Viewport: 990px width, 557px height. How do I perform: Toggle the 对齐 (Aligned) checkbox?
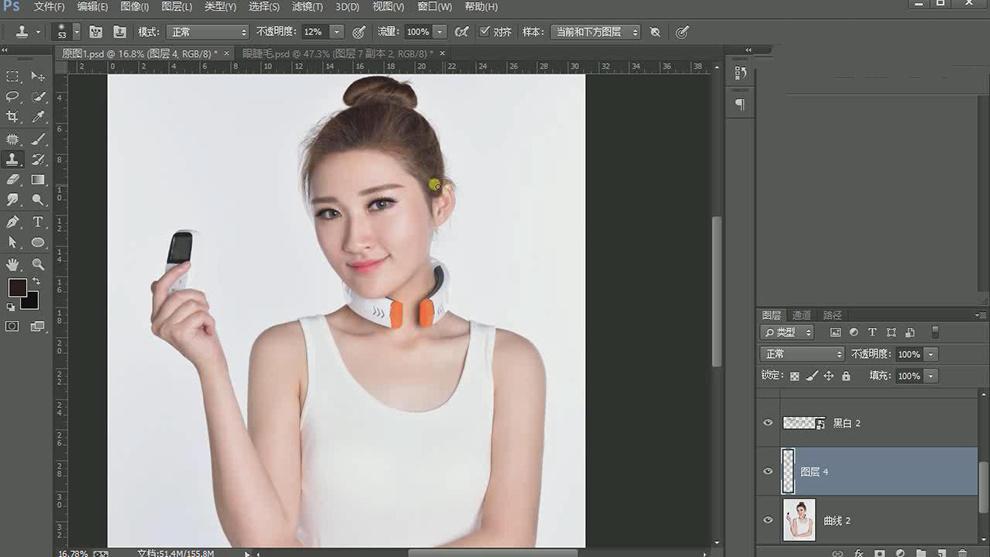485,32
